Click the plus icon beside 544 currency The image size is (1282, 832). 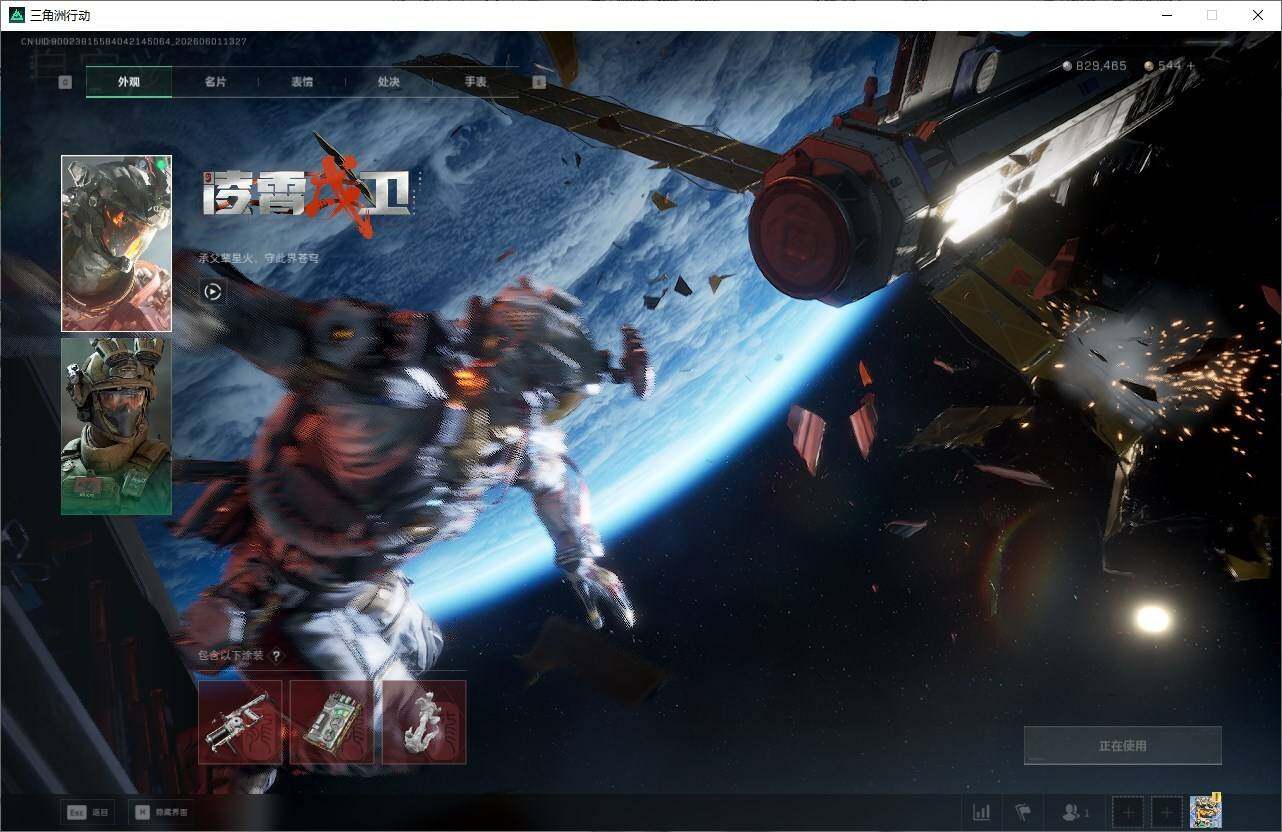click(1191, 66)
